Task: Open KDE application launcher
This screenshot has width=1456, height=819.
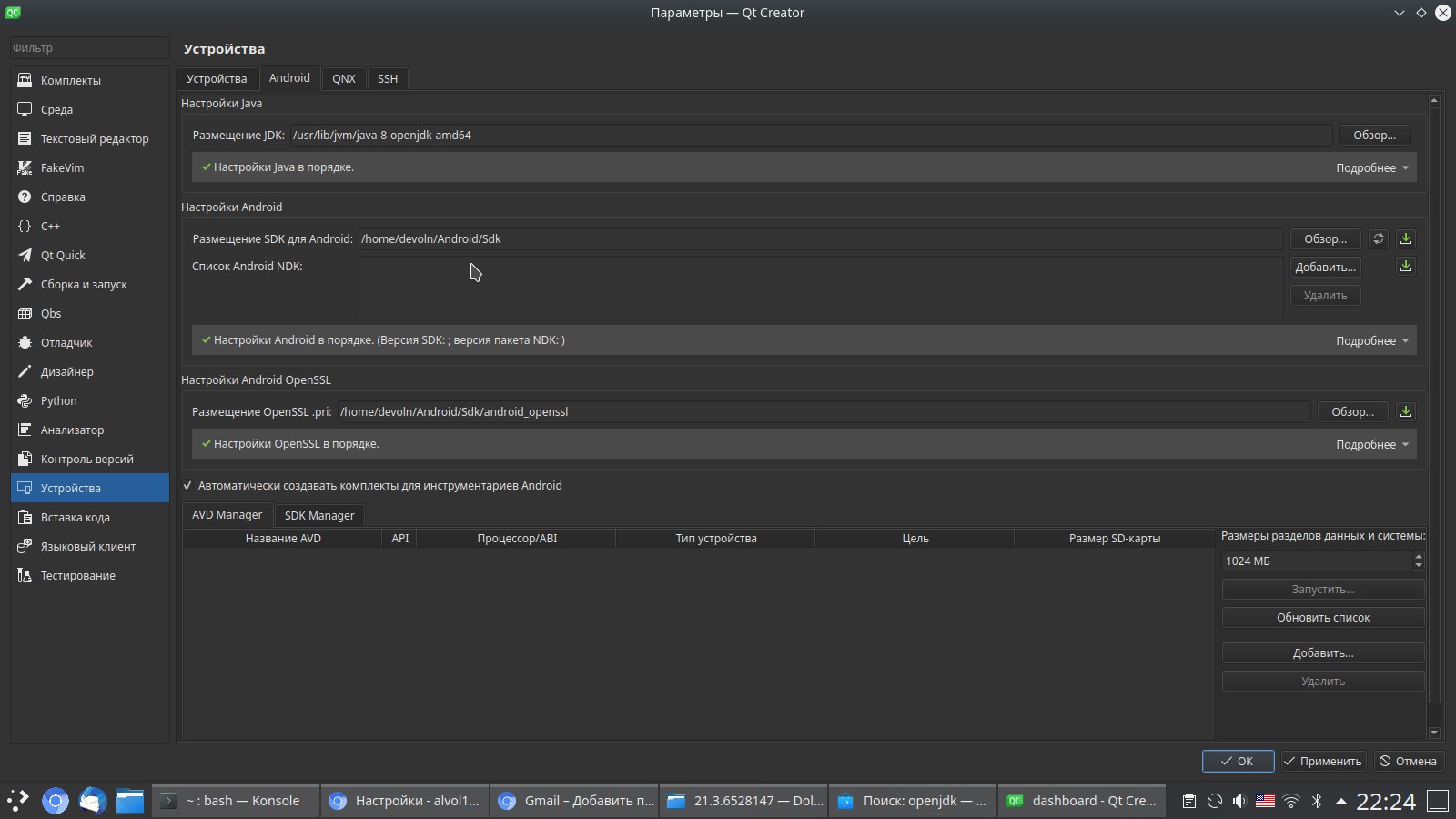Action: tap(18, 801)
